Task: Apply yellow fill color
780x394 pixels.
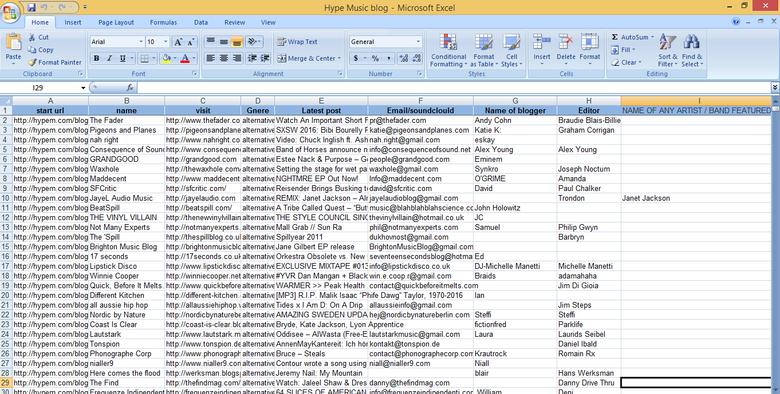Action: (166, 59)
